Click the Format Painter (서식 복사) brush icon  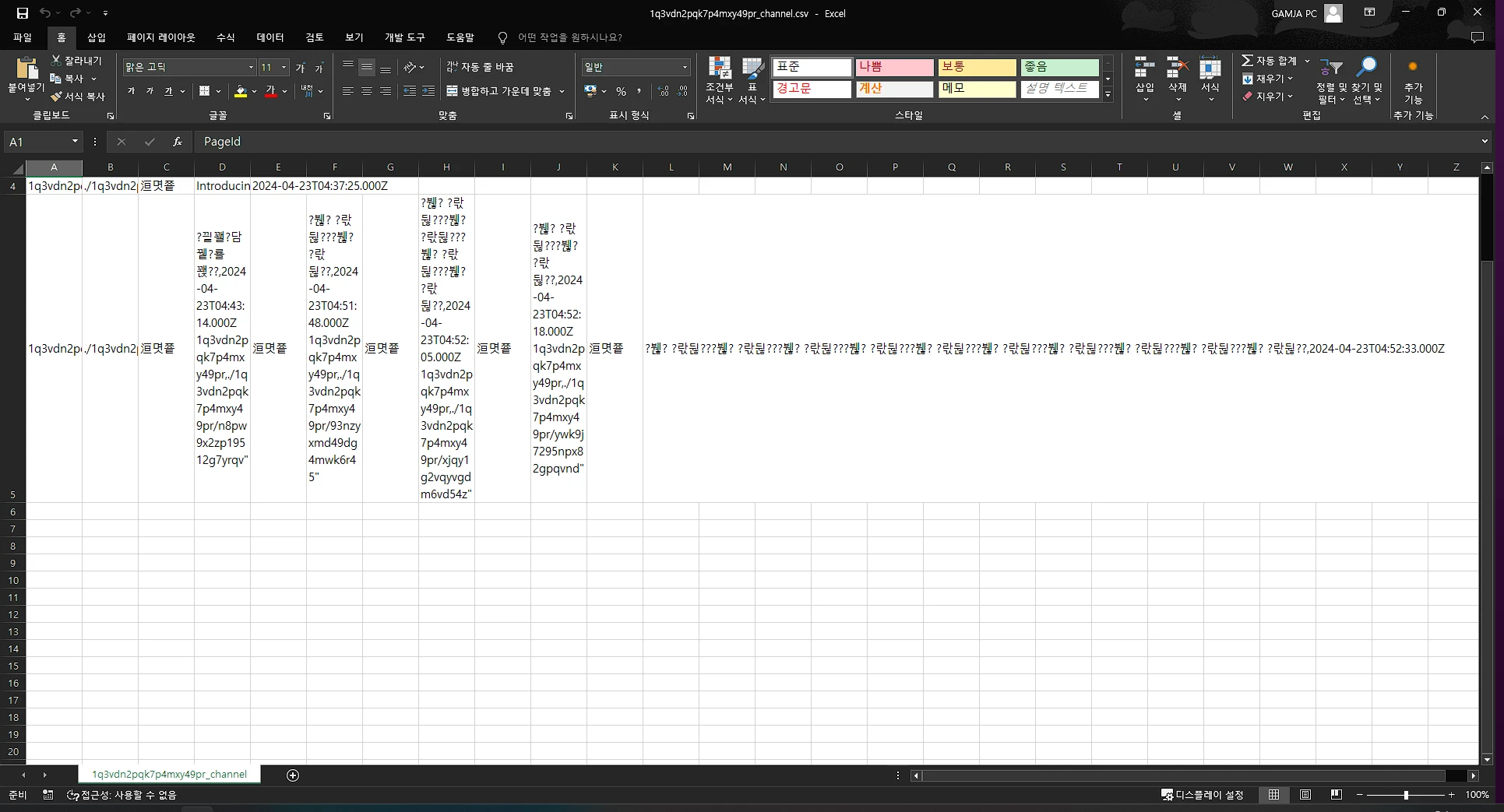[56, 97]
